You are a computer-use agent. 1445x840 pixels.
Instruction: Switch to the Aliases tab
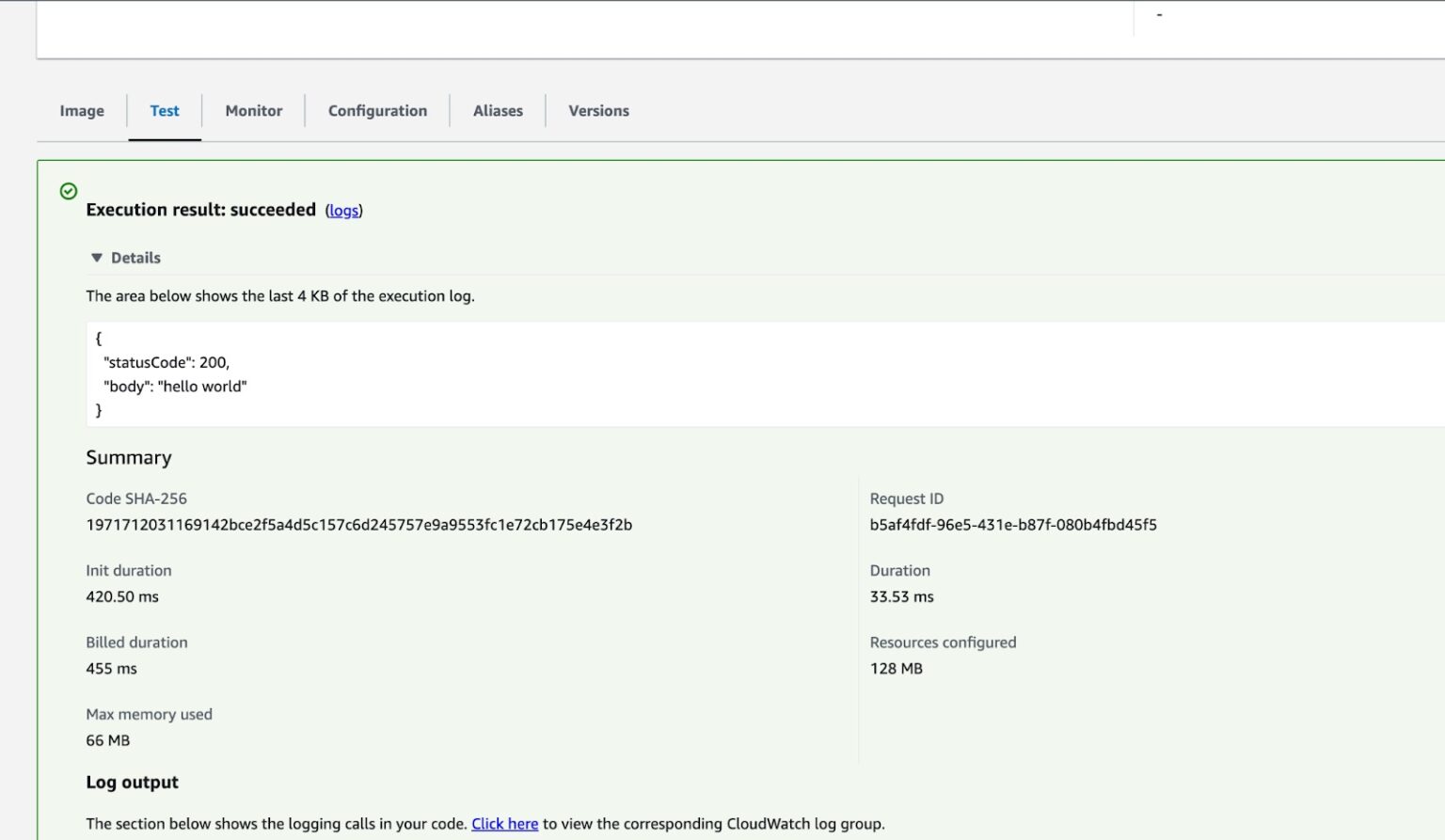tap(498, 110)
